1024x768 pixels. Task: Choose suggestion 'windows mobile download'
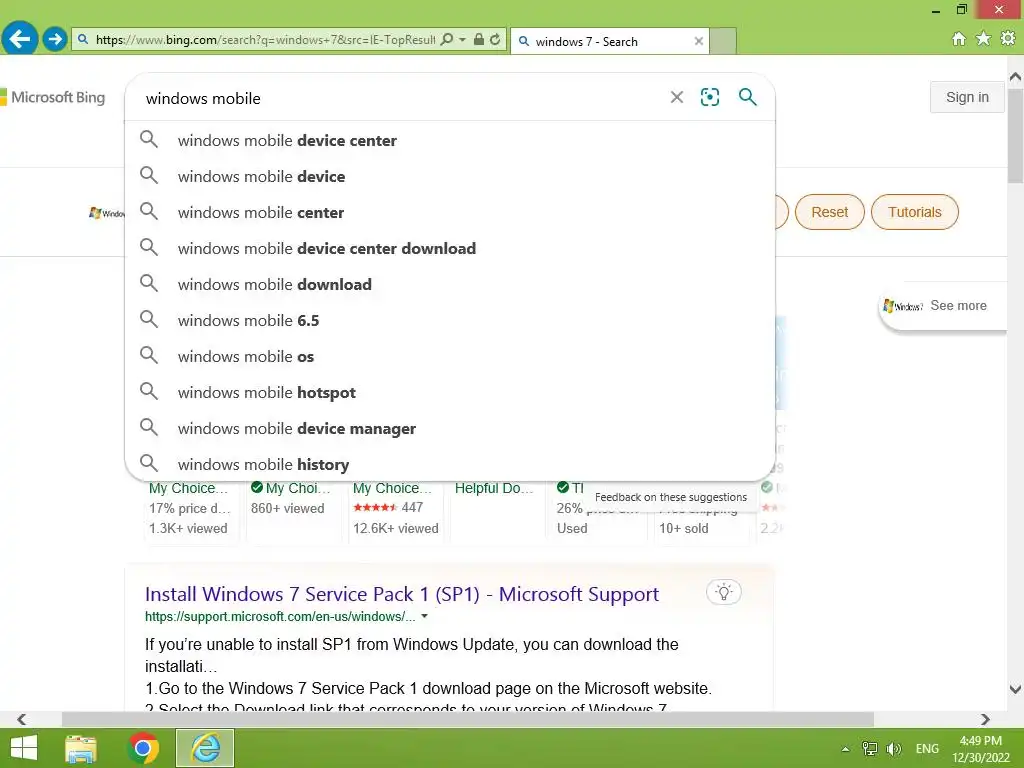coord(450,284)
